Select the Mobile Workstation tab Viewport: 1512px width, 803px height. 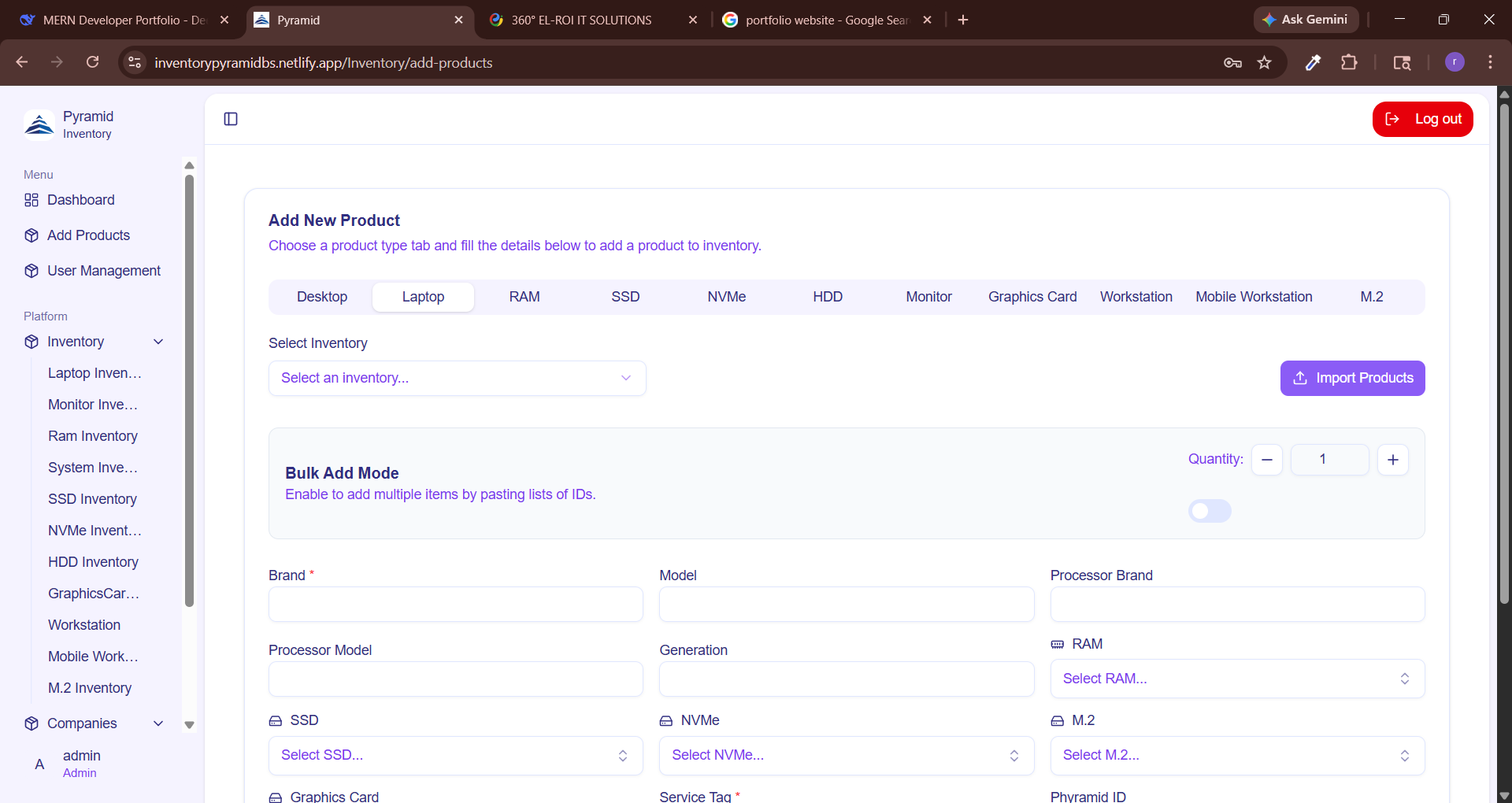pyautogui.click(x=1254, y=297)
